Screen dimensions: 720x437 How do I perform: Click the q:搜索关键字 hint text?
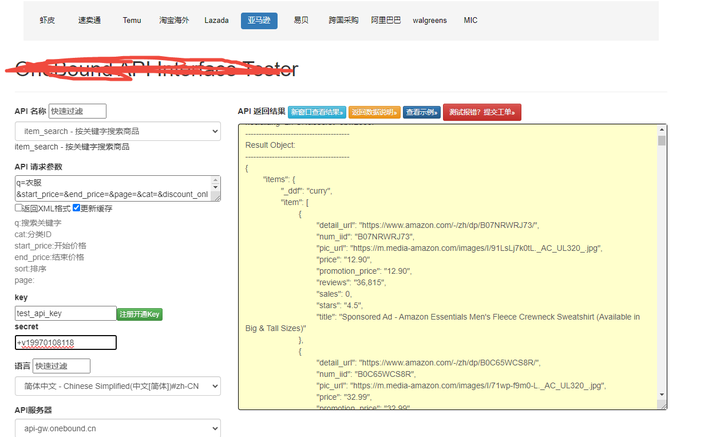point(38,223)
